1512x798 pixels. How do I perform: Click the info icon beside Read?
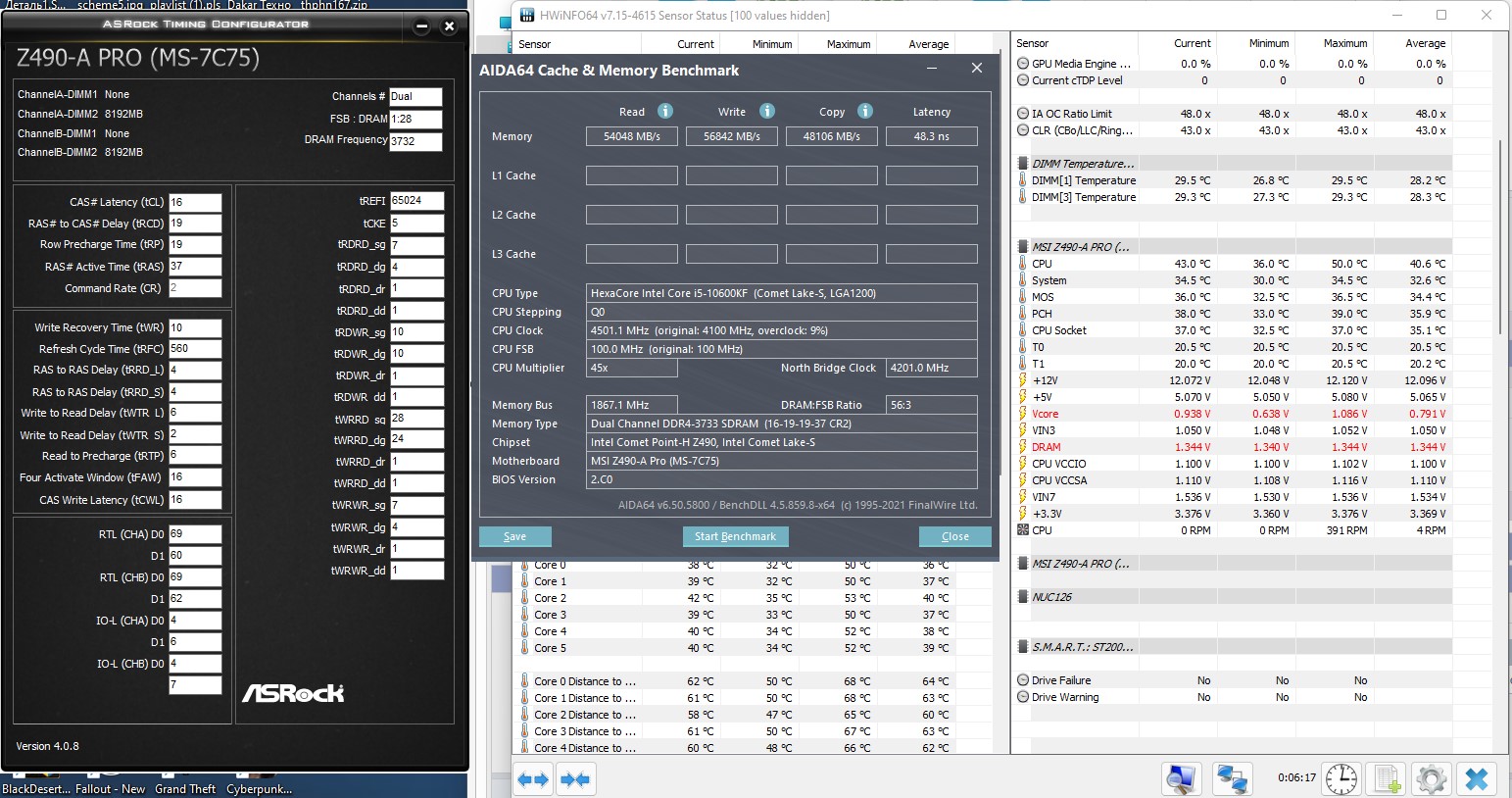point(664,112)
